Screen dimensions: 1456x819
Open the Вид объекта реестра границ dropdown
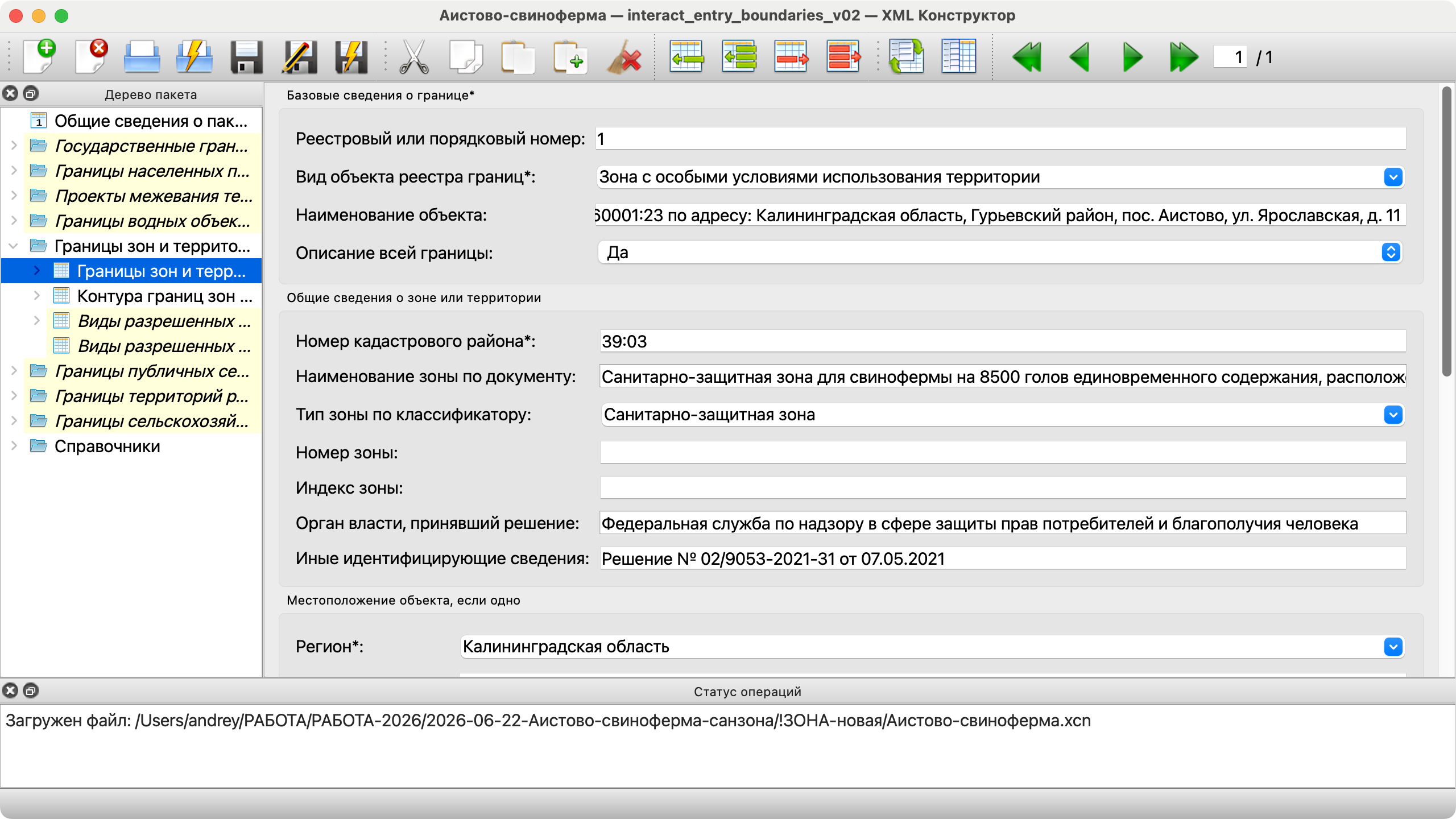1393,177
